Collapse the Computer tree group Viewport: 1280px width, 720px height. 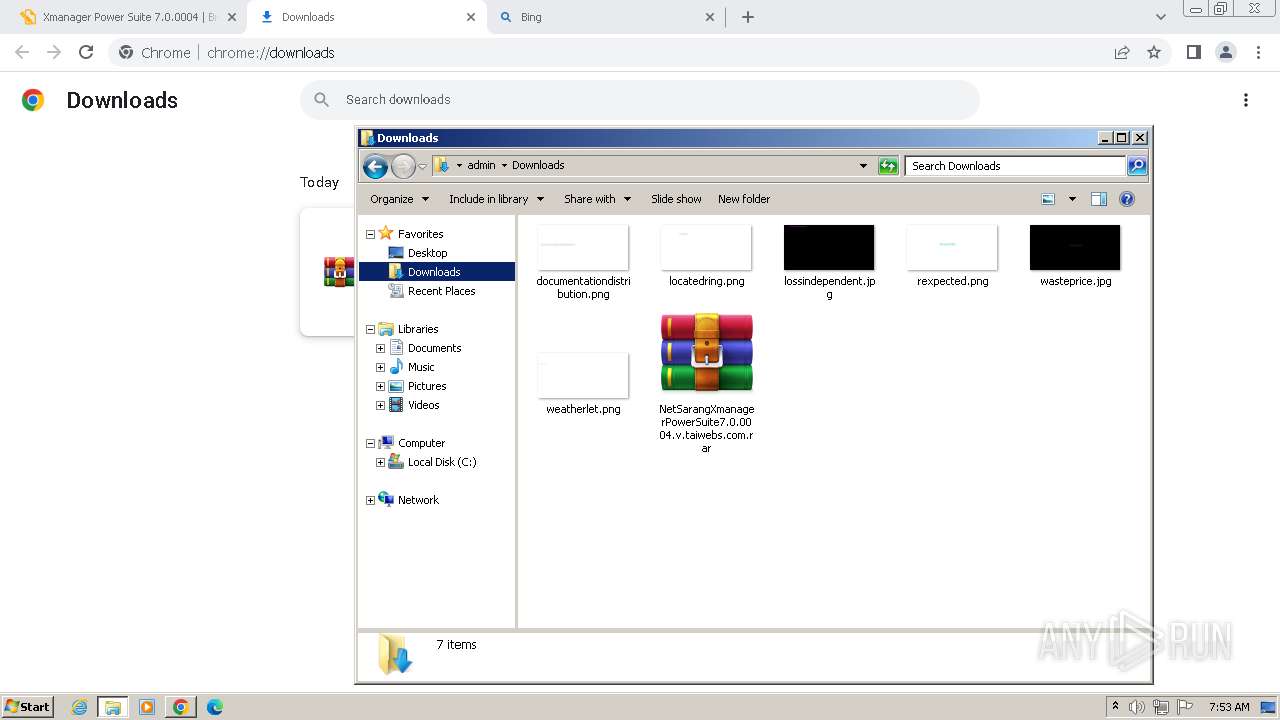370,443
